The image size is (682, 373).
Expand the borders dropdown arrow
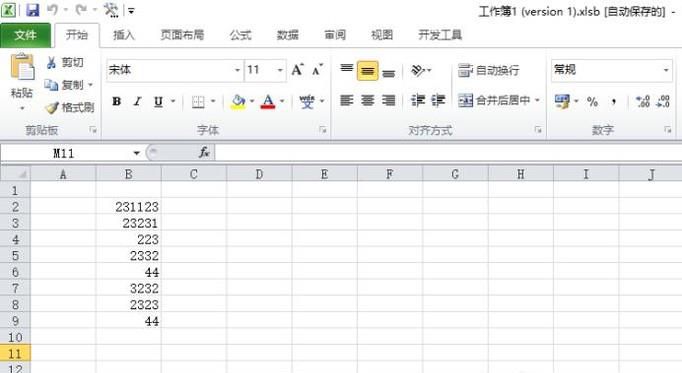(213, 101)
